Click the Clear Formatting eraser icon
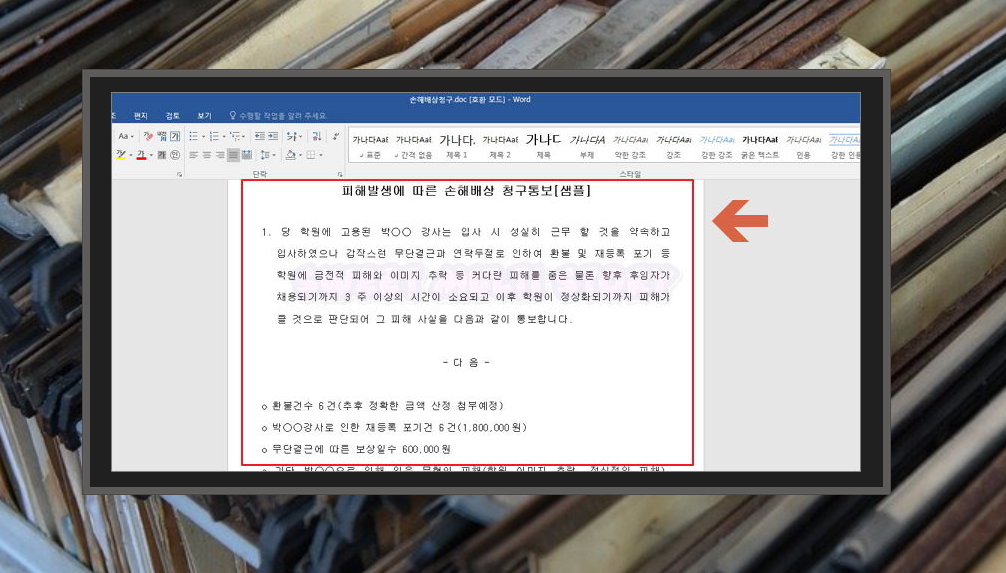The image size is (1006, 573). coord(148,136)
